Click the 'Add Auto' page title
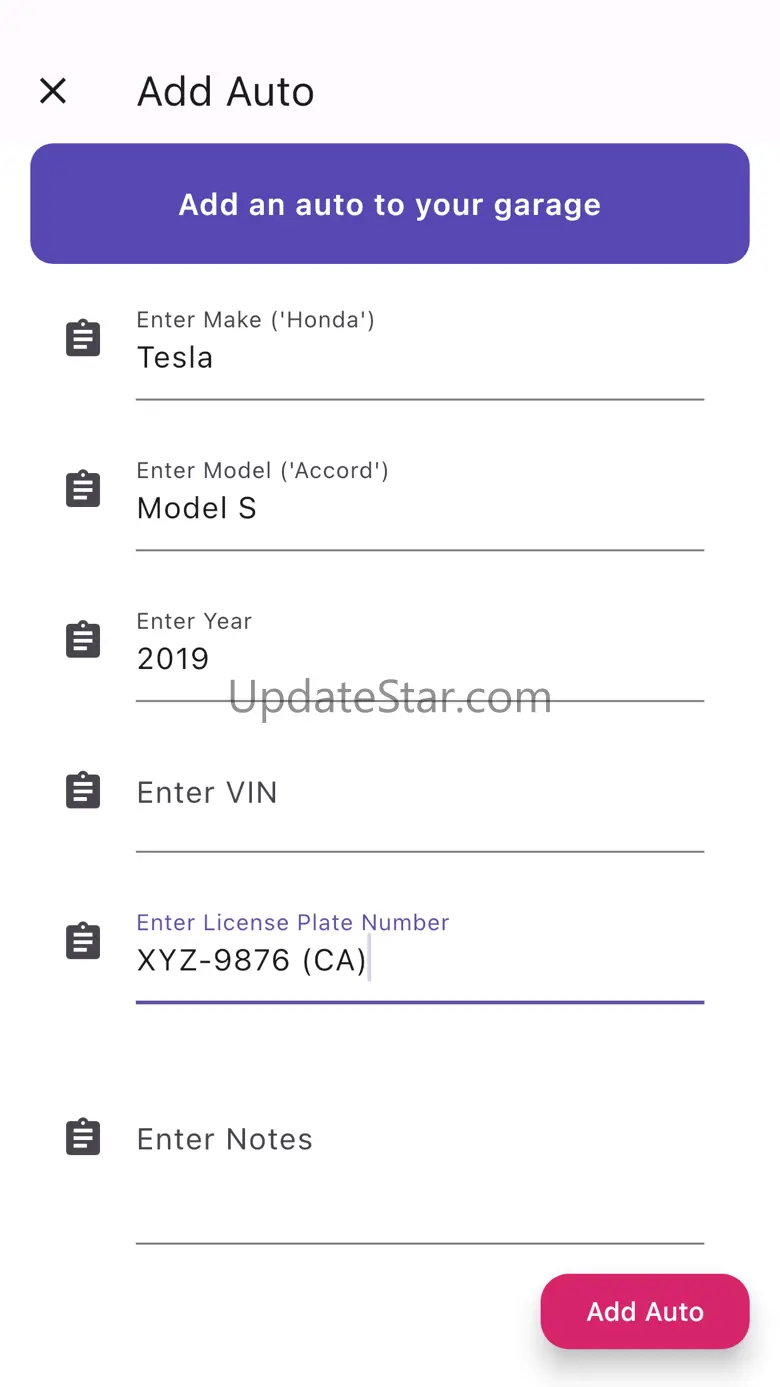Image resolution: width=780 pixels, height=1387 pixels. click(226, 92)
